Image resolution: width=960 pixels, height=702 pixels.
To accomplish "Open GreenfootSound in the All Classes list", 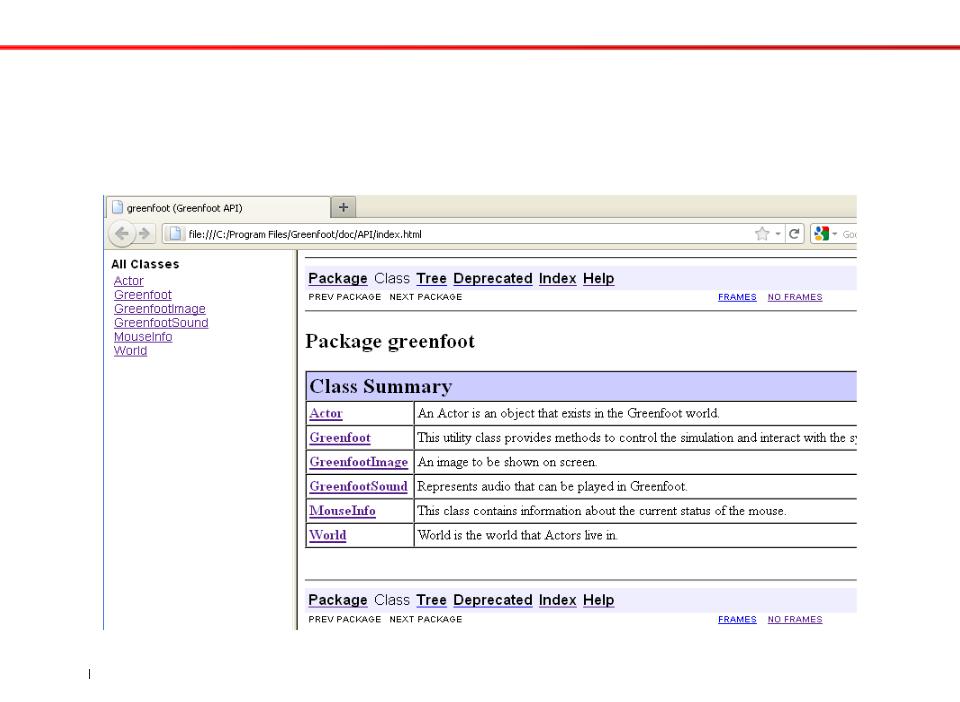I will pyautogui.click(x=161, y=323).
